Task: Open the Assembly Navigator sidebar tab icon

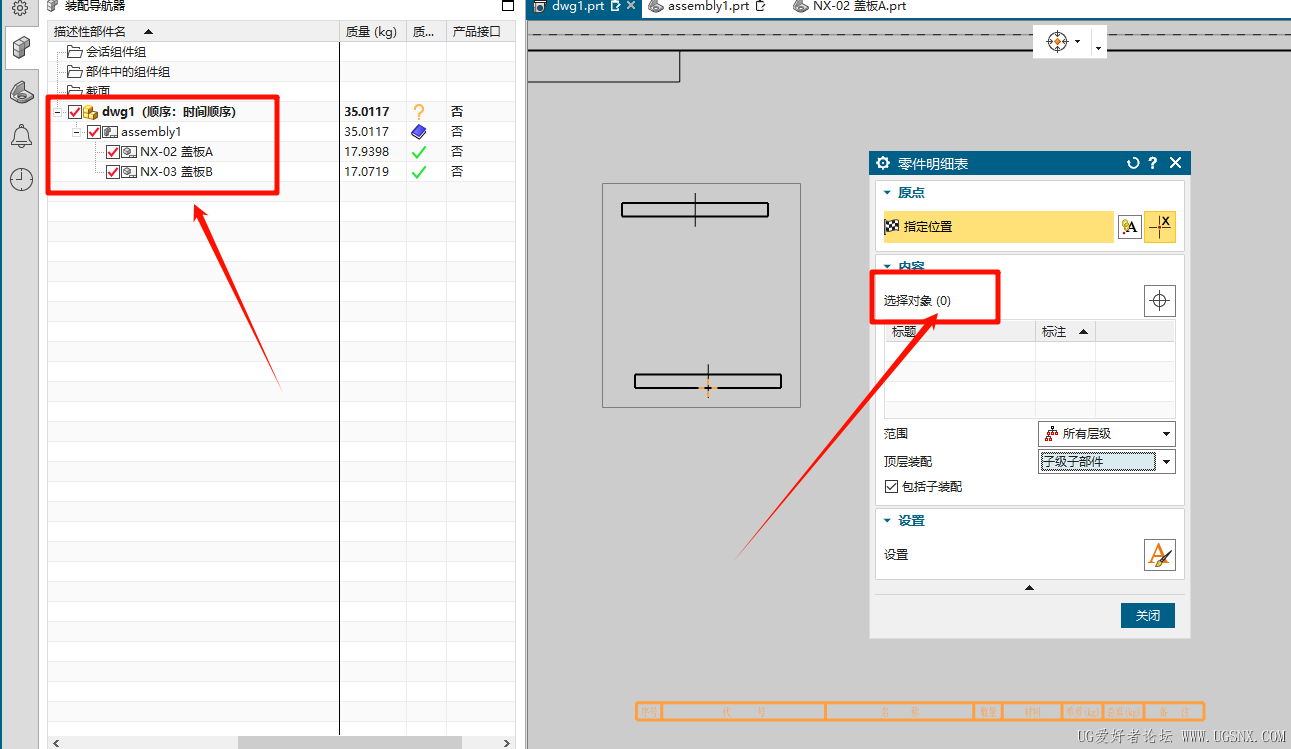Action: coord(21,48)
